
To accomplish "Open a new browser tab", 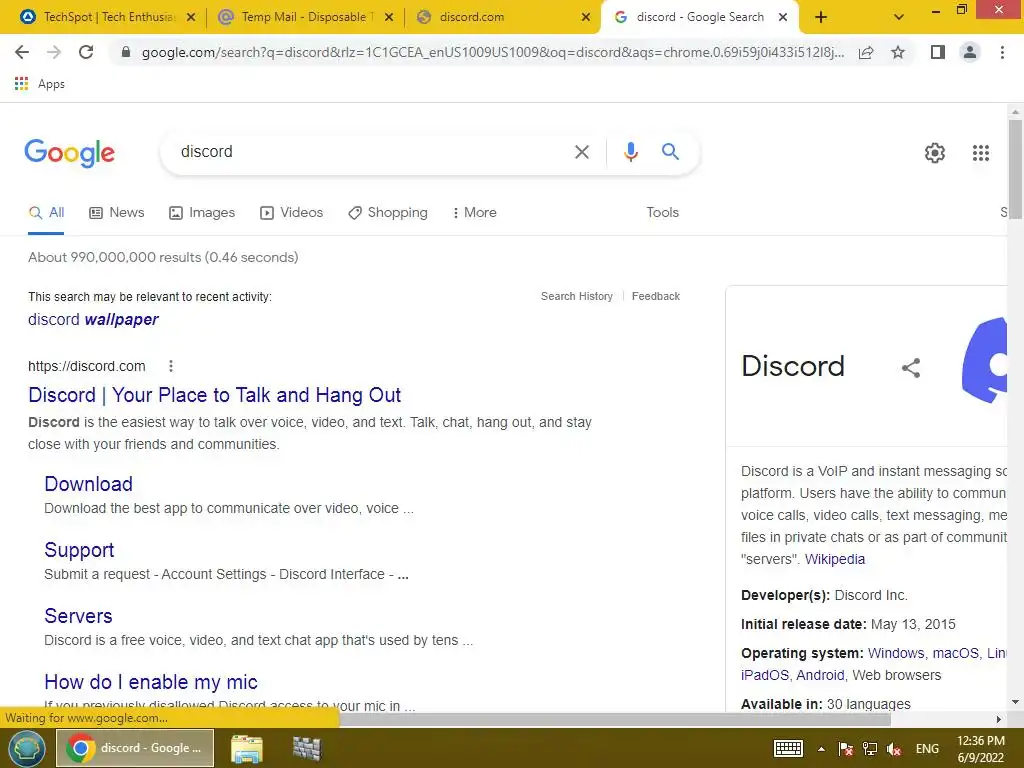I will pyautogui.click(x=821, y=17).
